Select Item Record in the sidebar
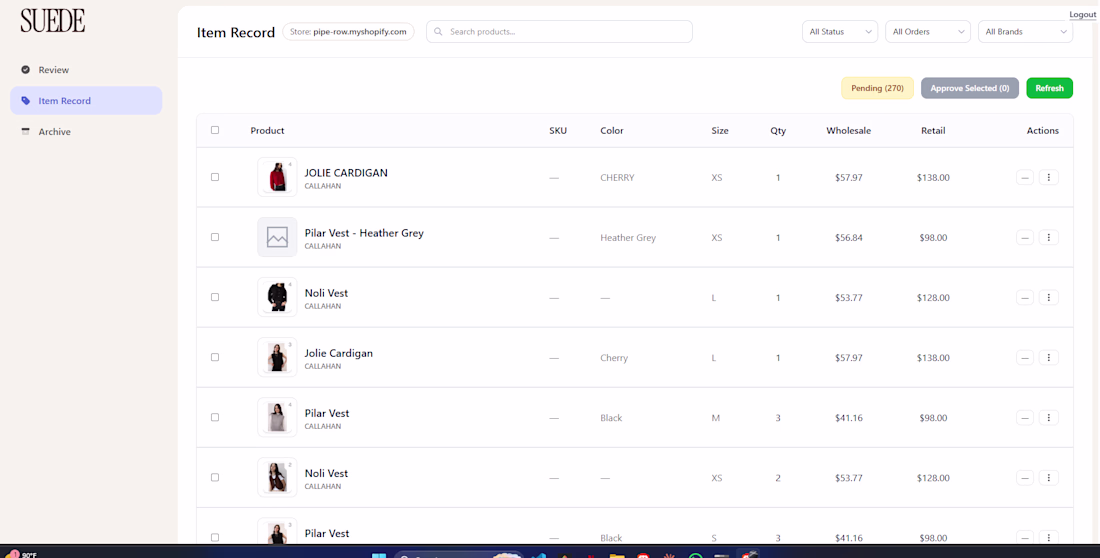The height and width of the screenshot is (558, 1100). pos(86,100)
